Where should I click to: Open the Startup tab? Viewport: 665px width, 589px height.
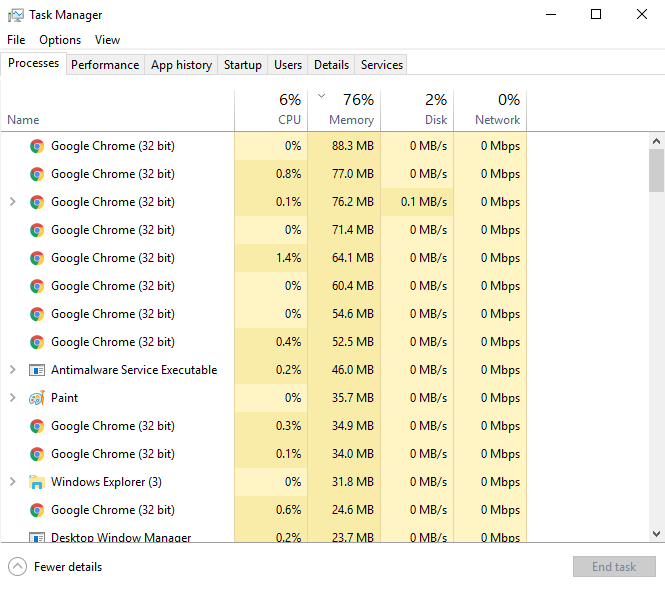click(243, 65)
